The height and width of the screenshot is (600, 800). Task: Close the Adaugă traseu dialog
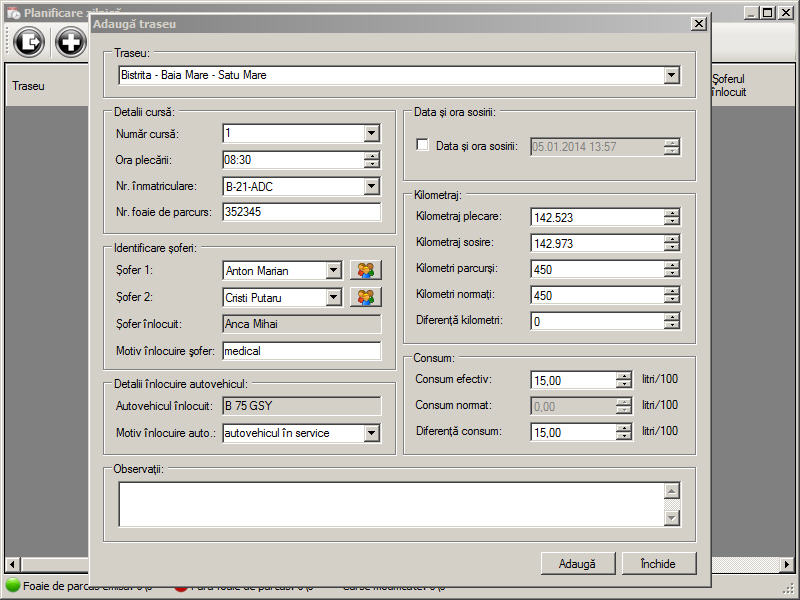[698, 23]
